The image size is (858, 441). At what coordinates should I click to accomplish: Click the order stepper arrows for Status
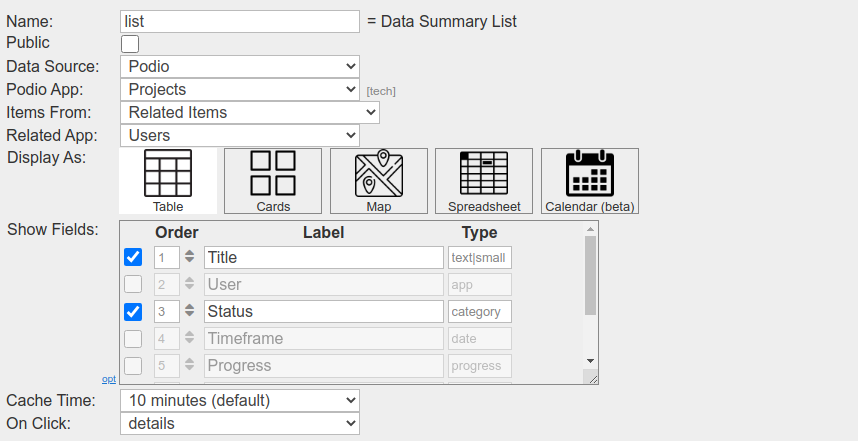pyautogui.click(x=189, y=311)
